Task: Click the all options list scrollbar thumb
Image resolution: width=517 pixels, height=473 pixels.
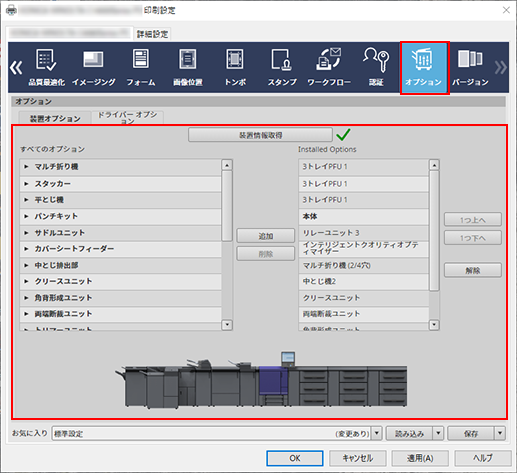Action: tap(227, 206)
